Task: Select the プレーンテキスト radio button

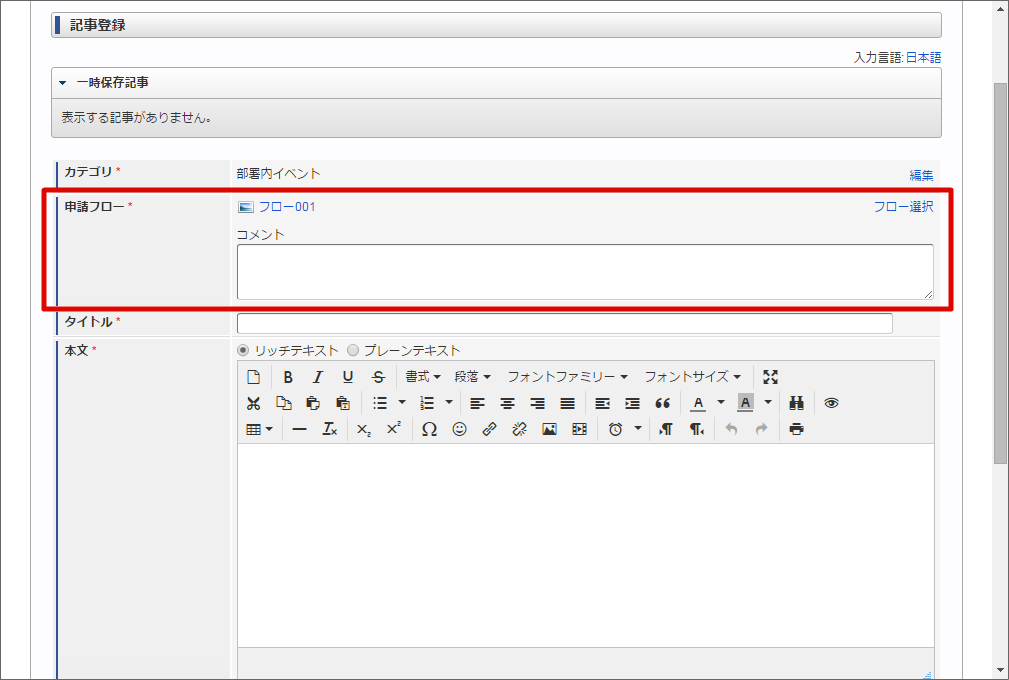Action: click(352, 350)
